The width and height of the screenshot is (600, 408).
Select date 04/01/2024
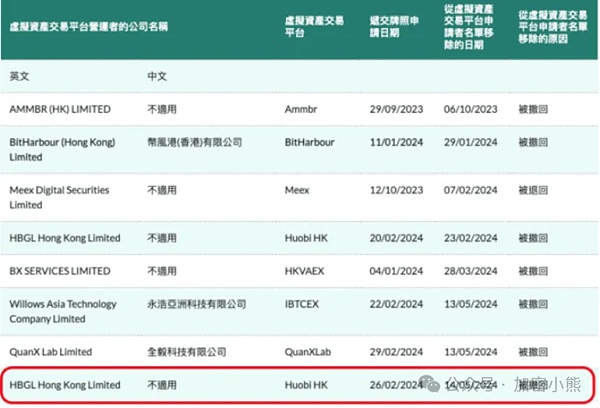point(396,271)
